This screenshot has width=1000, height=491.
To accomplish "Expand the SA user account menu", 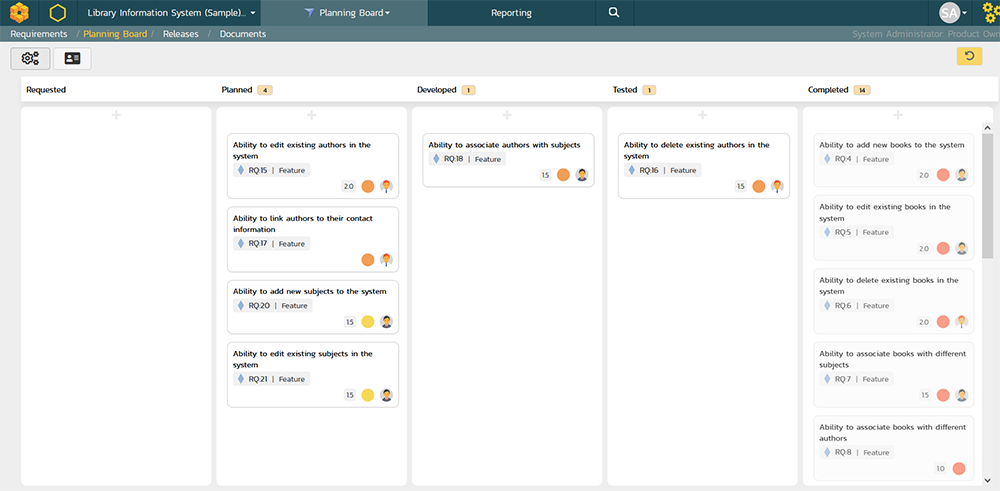I will (x=953, y=13).
